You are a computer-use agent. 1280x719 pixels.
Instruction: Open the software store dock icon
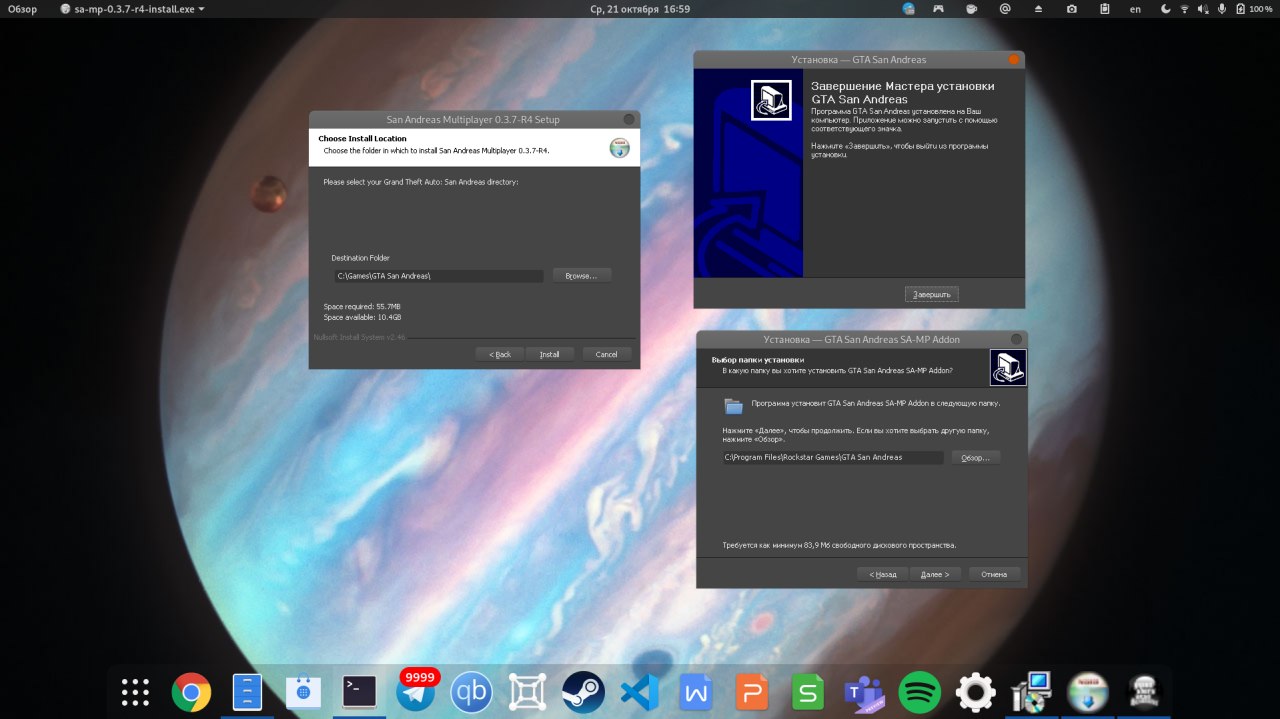(x=303, y=692)
